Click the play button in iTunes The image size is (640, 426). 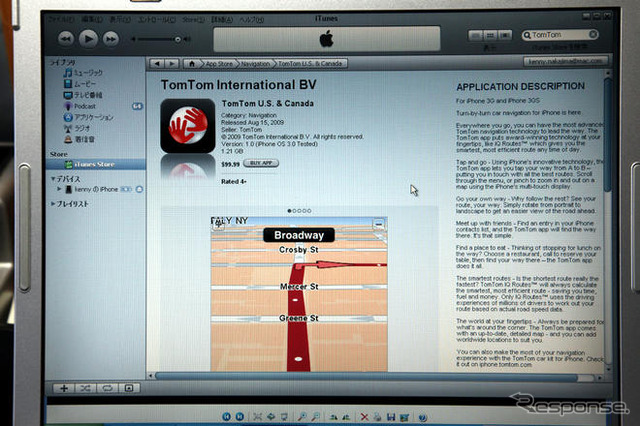(x=88, y=39)
